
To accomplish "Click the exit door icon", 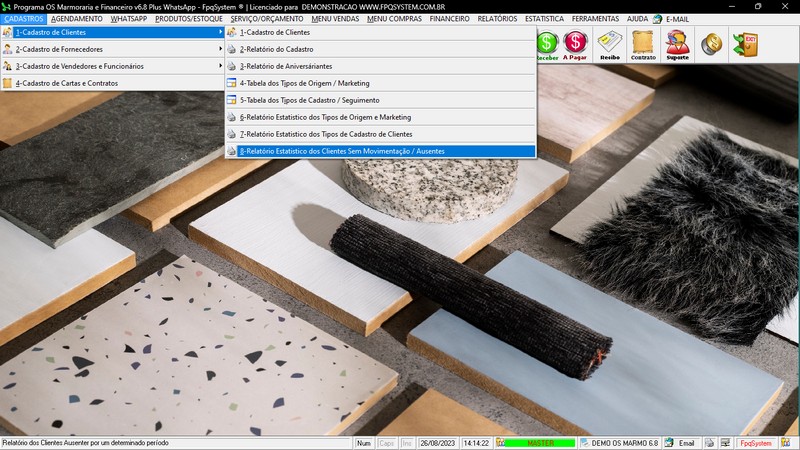I will coord(745,44).
